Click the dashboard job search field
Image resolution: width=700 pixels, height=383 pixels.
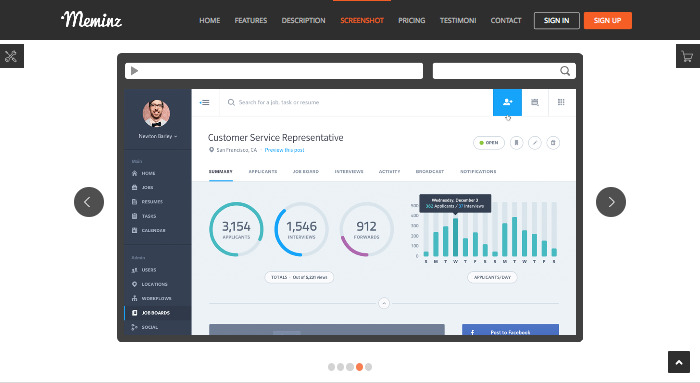point(356,102)
